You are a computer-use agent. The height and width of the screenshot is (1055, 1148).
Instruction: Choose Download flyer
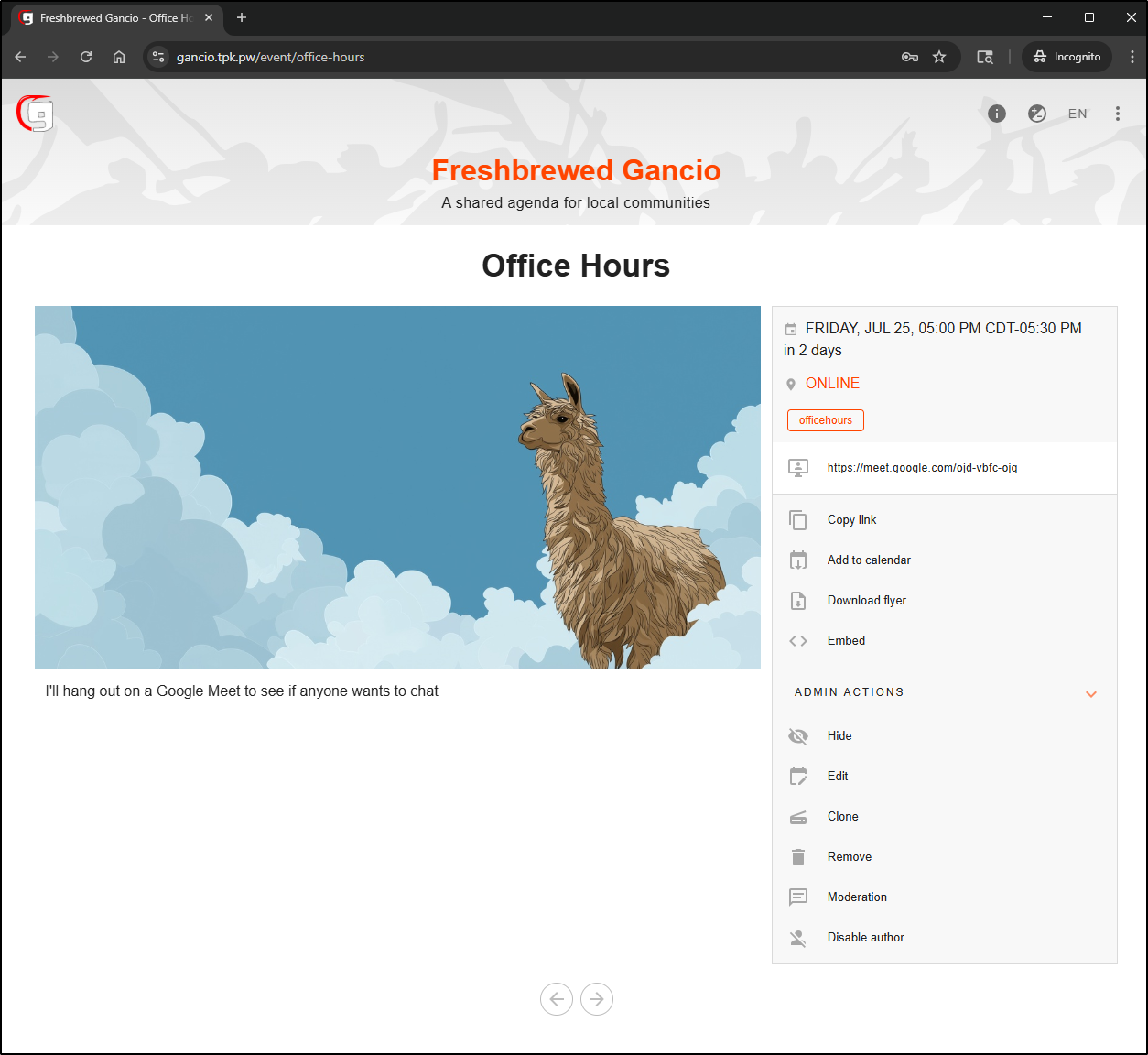pos(867,601)
